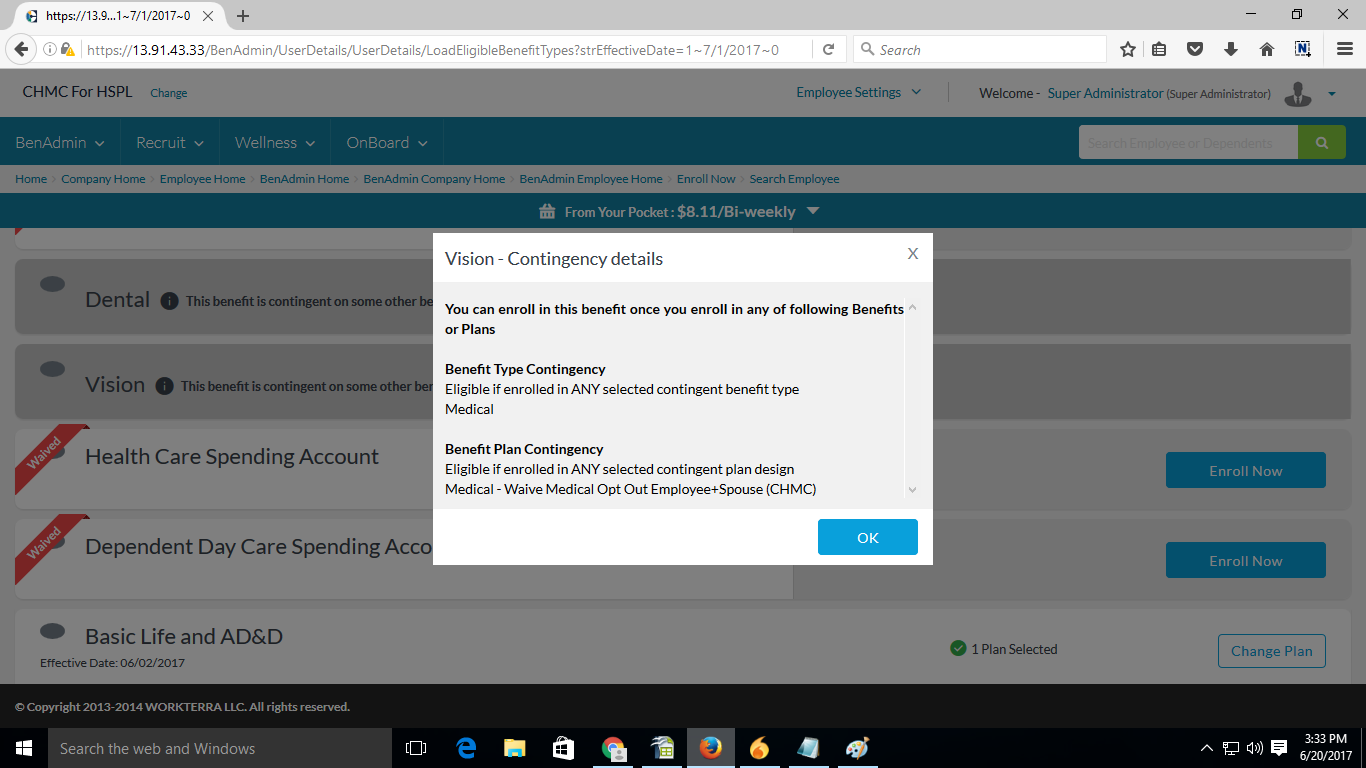Click the Vision benefit info icon
Screen dimensions: 1366x768
[164, 386]
